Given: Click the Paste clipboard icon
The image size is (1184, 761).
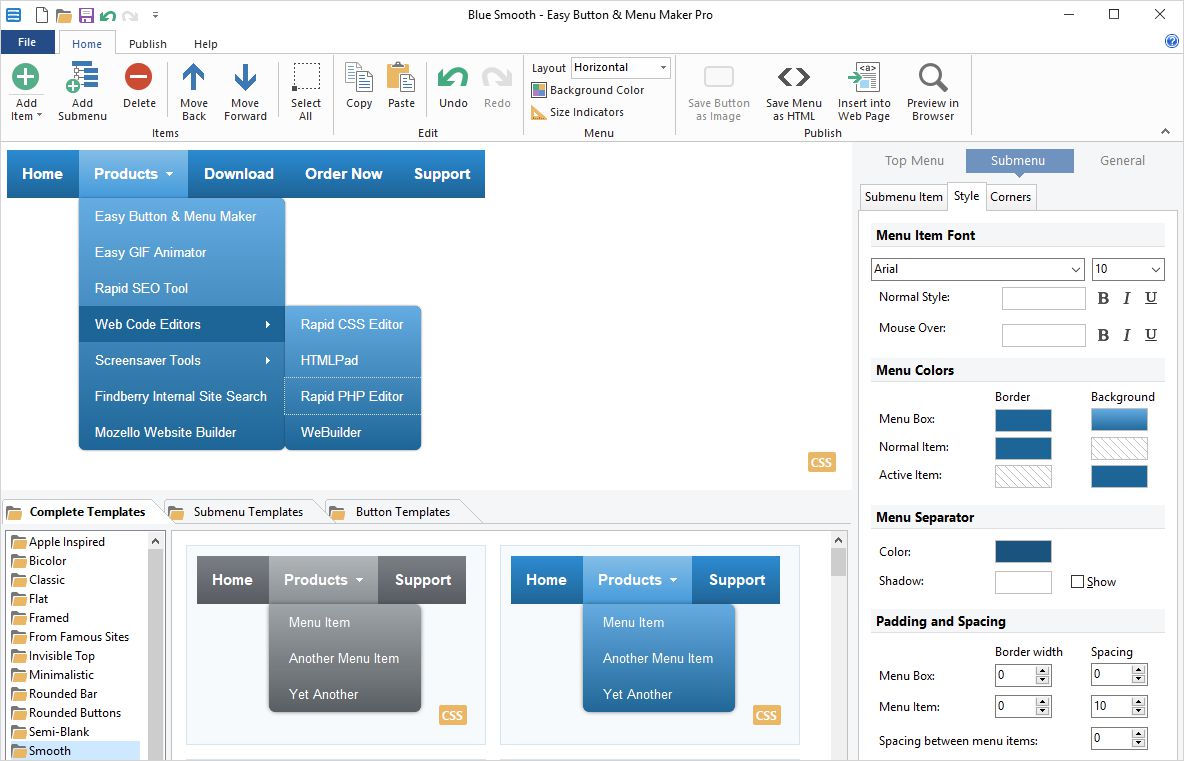Looking at the screenshot, I should point(401,79).
